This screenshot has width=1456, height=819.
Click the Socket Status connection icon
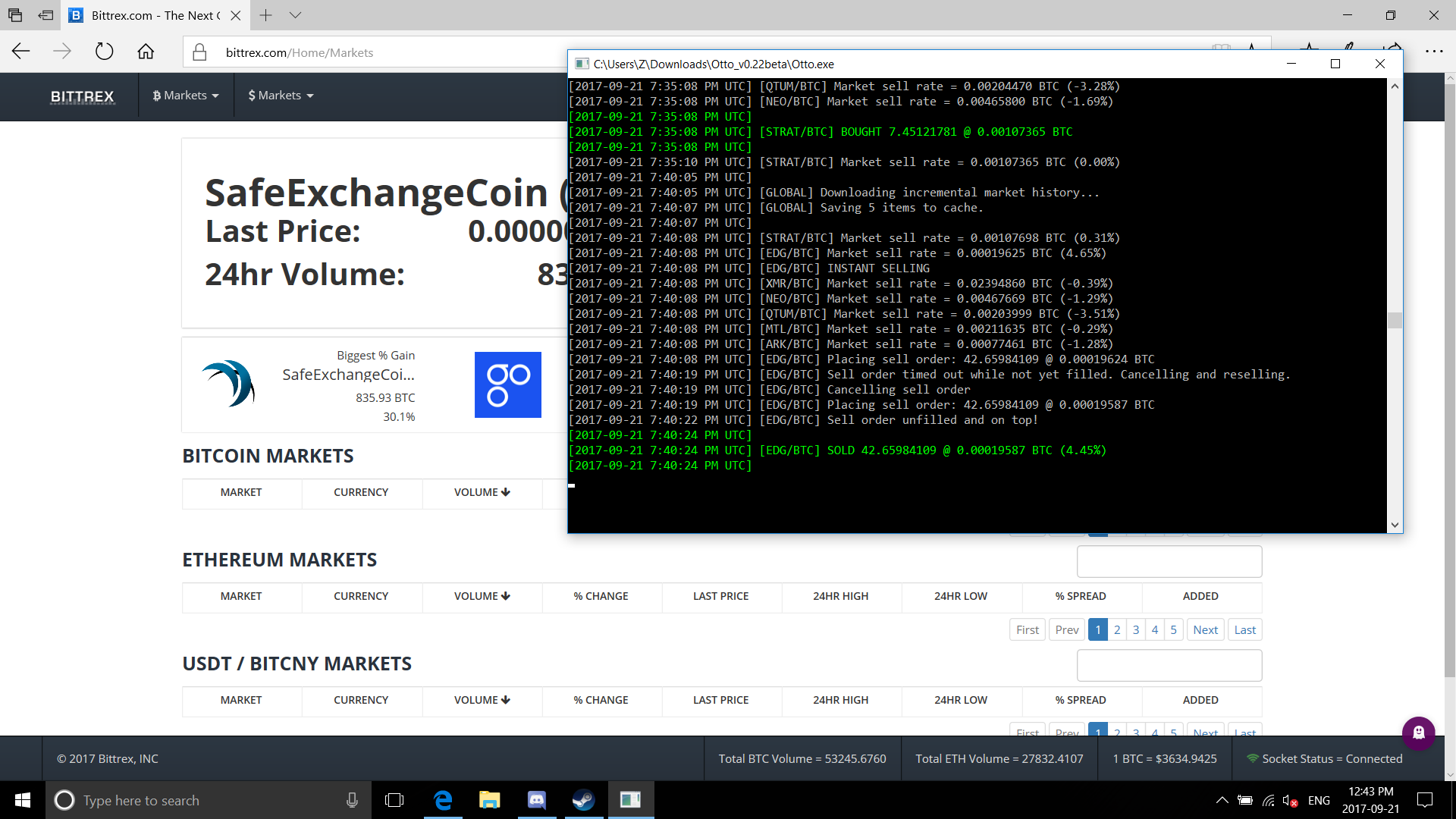click(x=1253, y=758)
